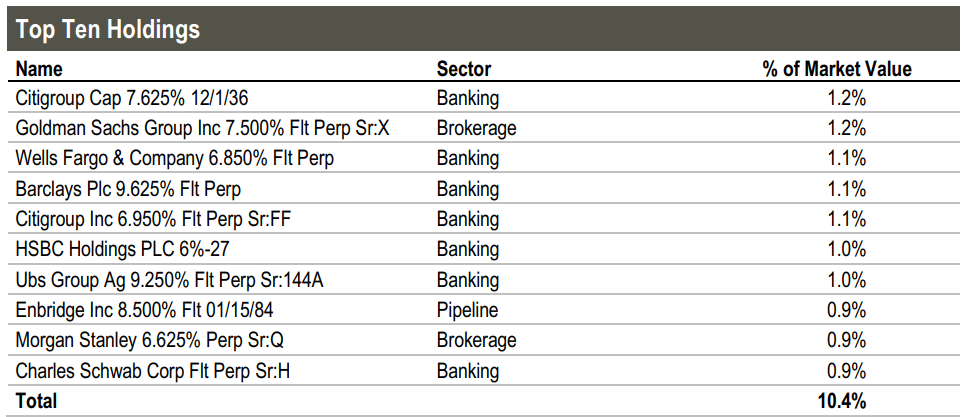Click HSBC Holdings PLC 6%-27 name
970x417 pixels.
tap(124, 249)
